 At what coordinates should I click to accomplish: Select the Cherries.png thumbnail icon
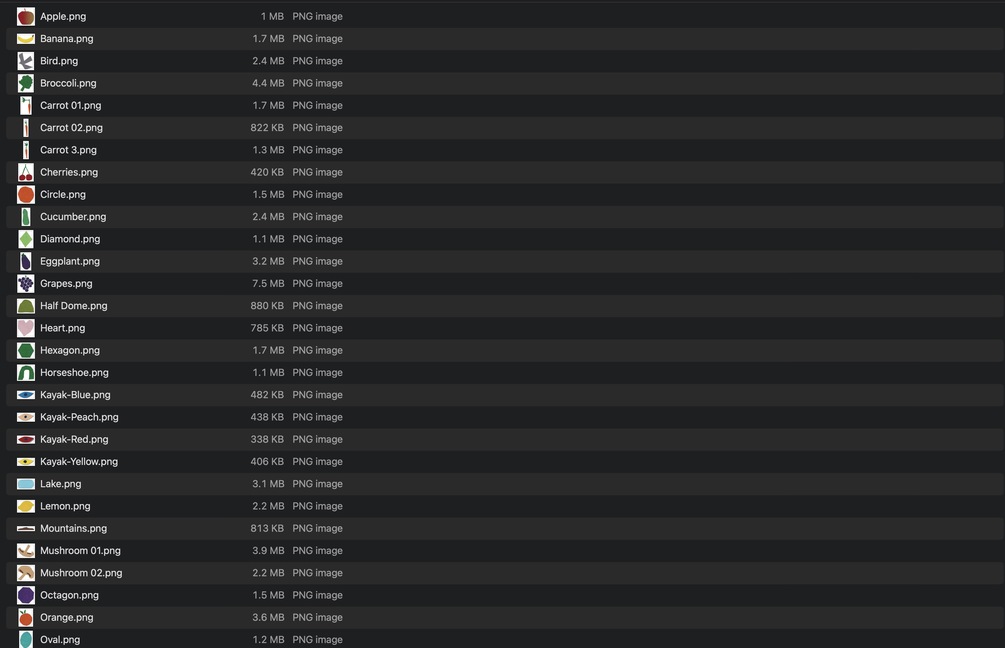click(26, 172)
